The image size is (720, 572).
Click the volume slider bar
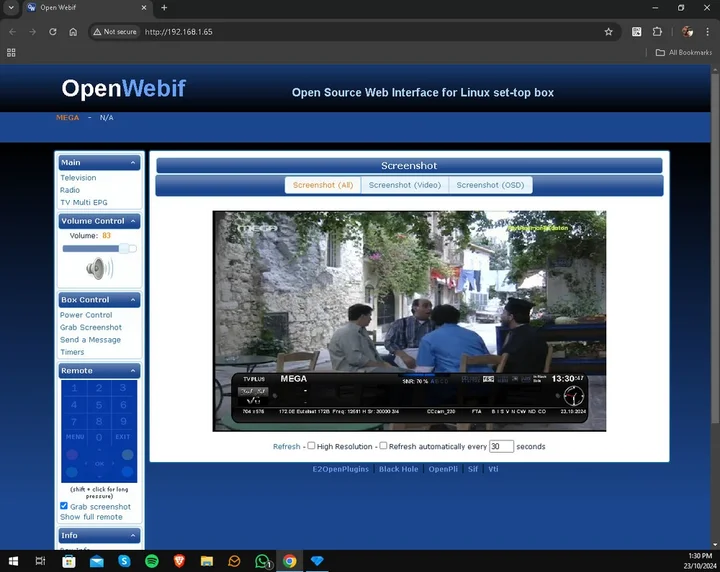95,248
